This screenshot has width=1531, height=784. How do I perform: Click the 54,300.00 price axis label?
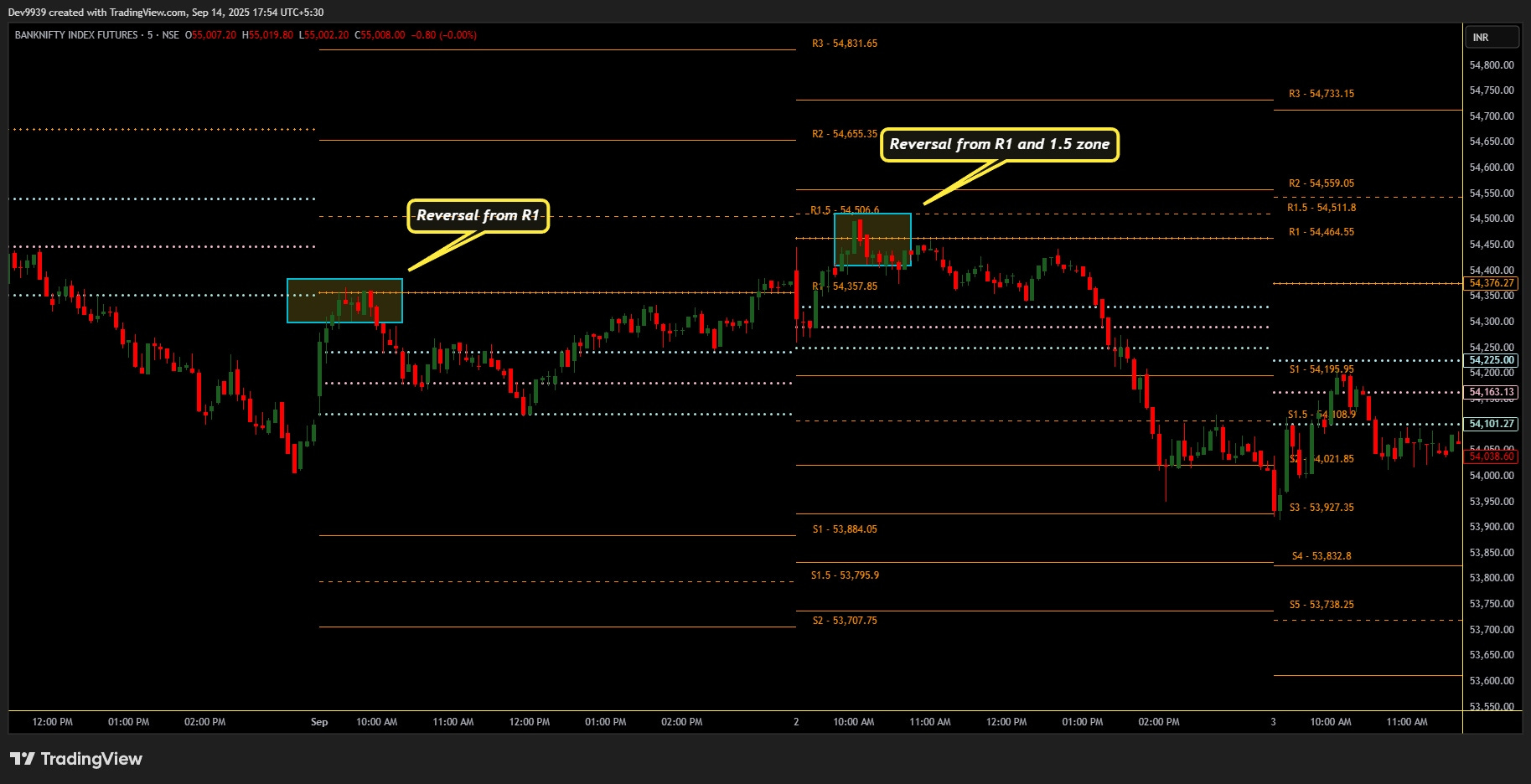click(1492, 322)
